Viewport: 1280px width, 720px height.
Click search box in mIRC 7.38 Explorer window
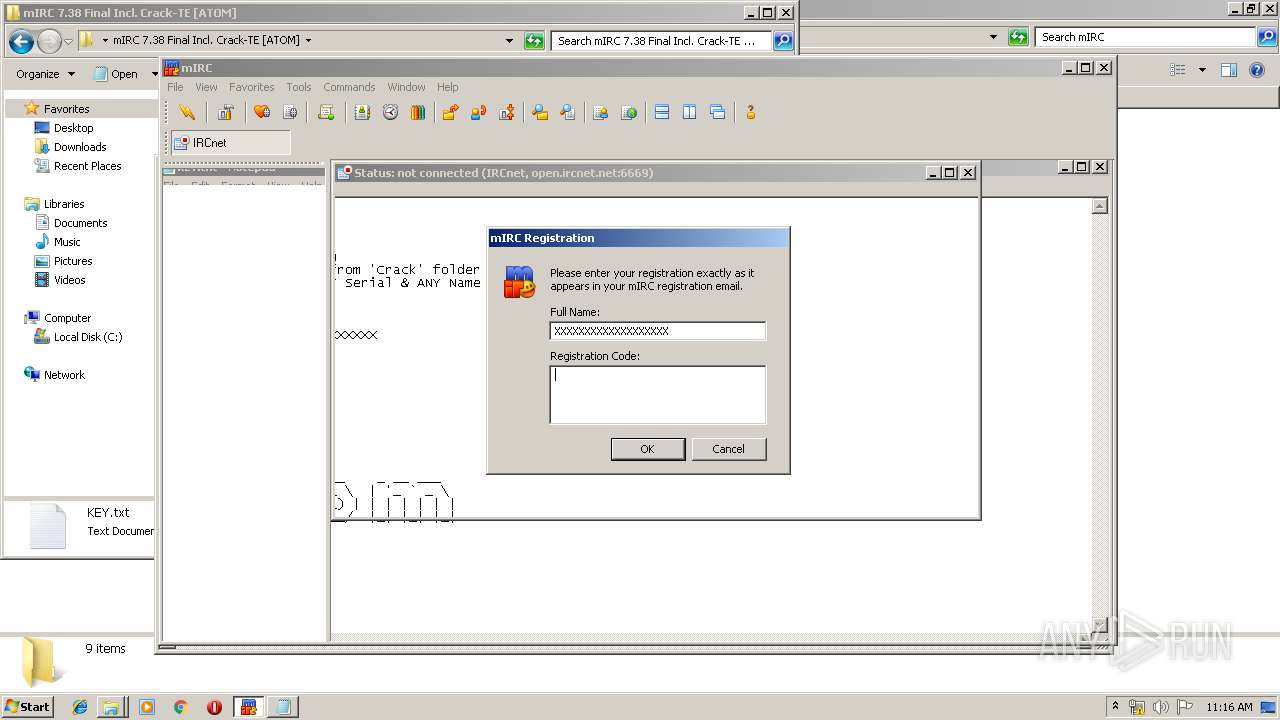661,41
